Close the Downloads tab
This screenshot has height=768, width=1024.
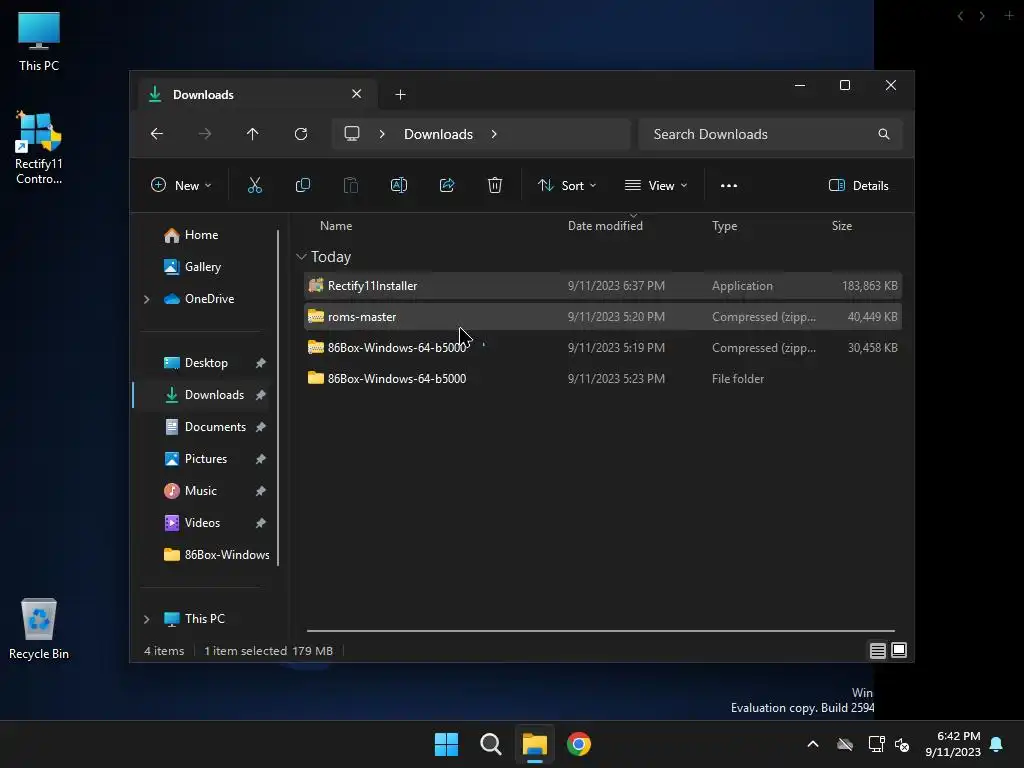click(357, 94)
